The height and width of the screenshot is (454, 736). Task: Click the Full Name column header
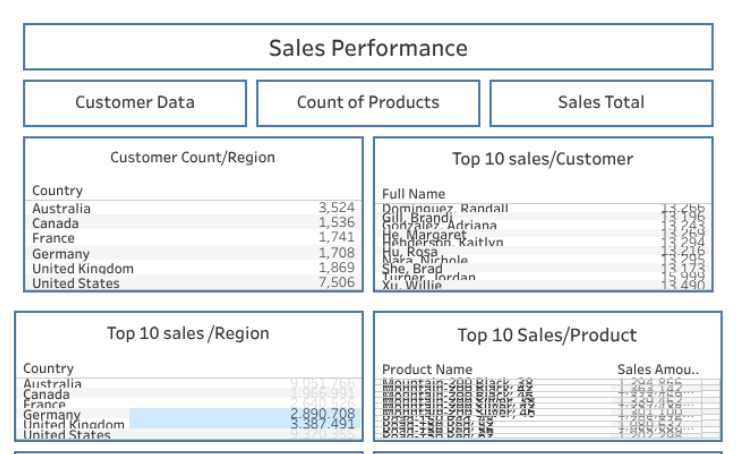[x=413, y=194]
